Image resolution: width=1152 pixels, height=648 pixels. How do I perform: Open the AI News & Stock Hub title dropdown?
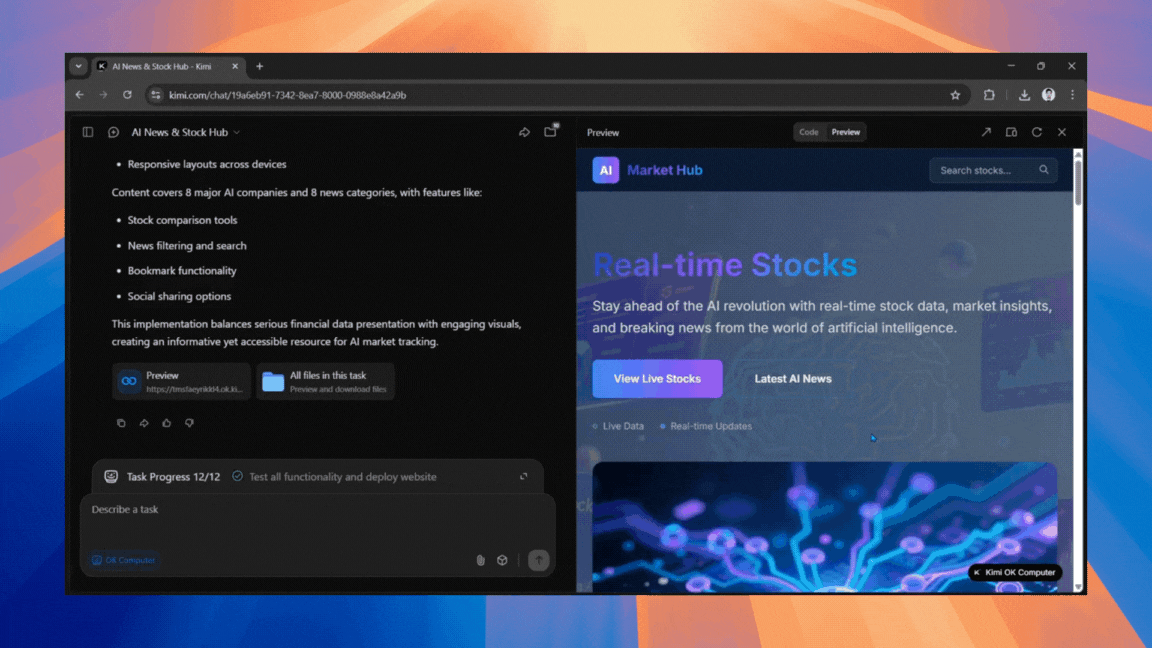tap(185, 132)
